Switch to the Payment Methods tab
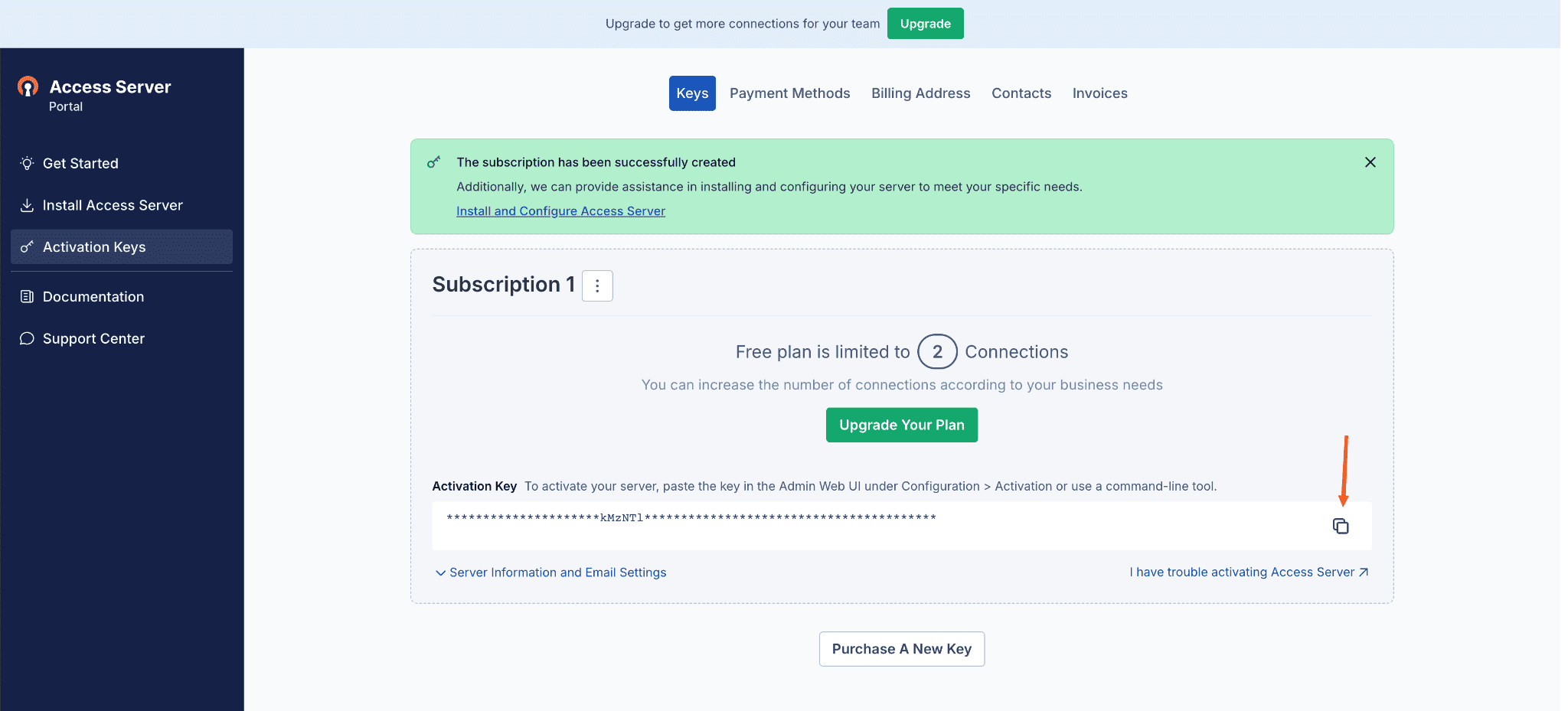This screenshot has height=711, width=1568. (x=789, y=93)
